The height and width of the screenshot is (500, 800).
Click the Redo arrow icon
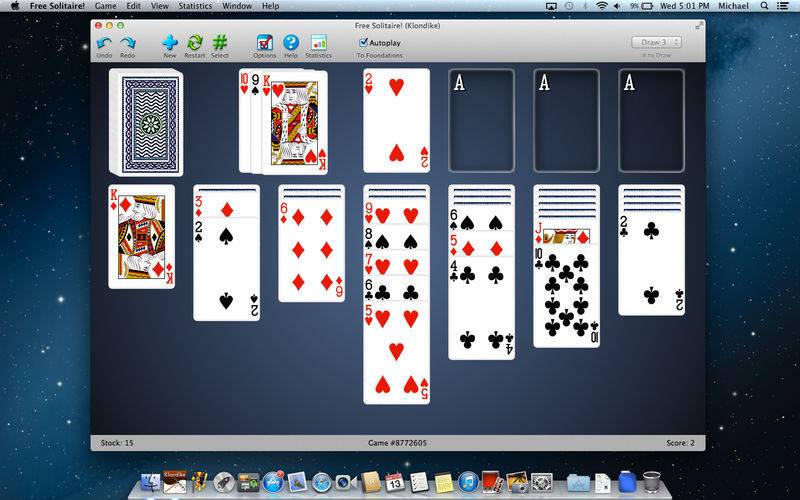pyautogui.click(x=128, y=43)
